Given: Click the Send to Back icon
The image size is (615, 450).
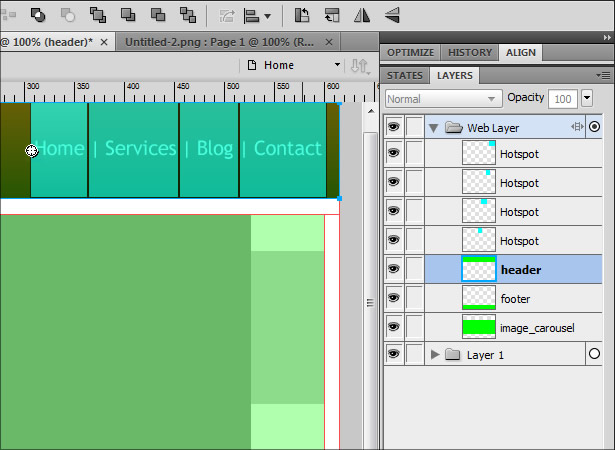Looking at the screenshot, I should 188,16.
